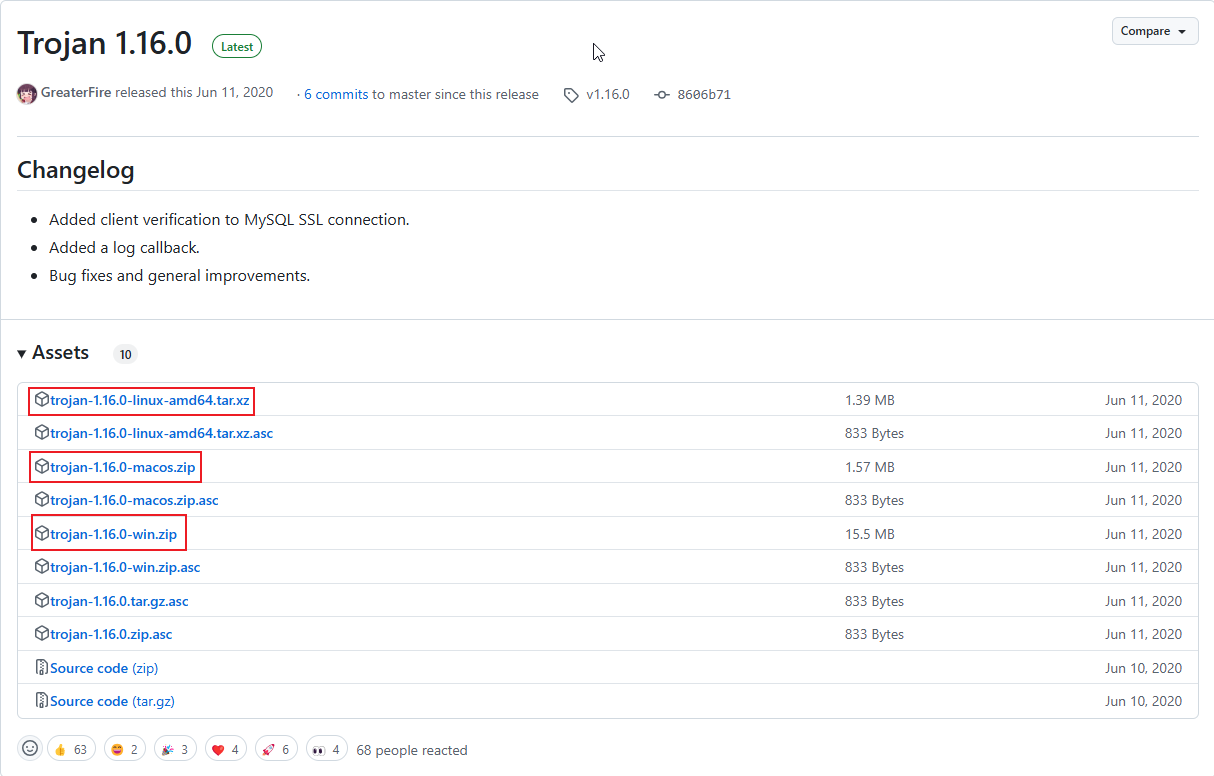This screenshot has width=1214, height=776.
Task: Toggle the heart reaction with 4
Action: [x=227, y=749]
